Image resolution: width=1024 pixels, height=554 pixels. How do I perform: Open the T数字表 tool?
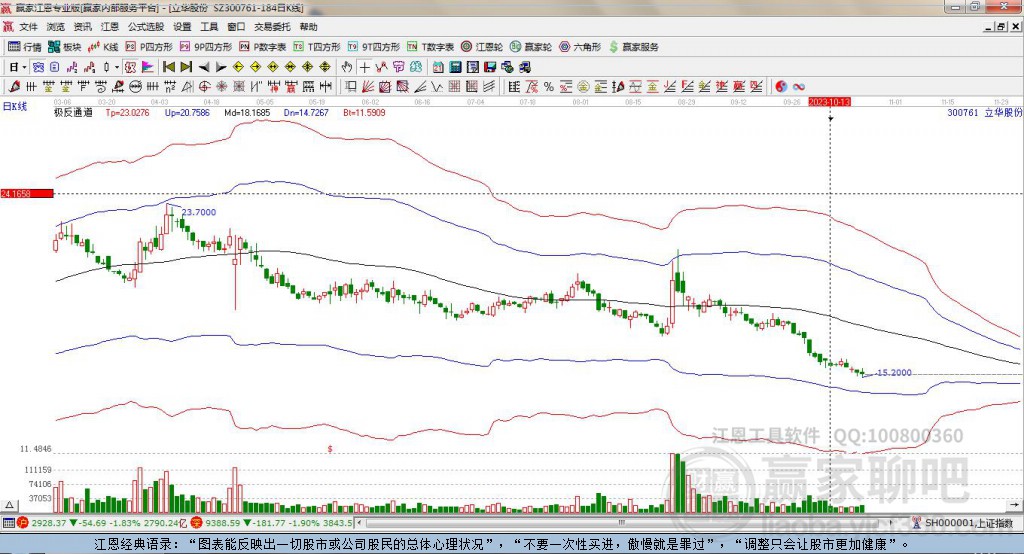[x=430, y=47]
